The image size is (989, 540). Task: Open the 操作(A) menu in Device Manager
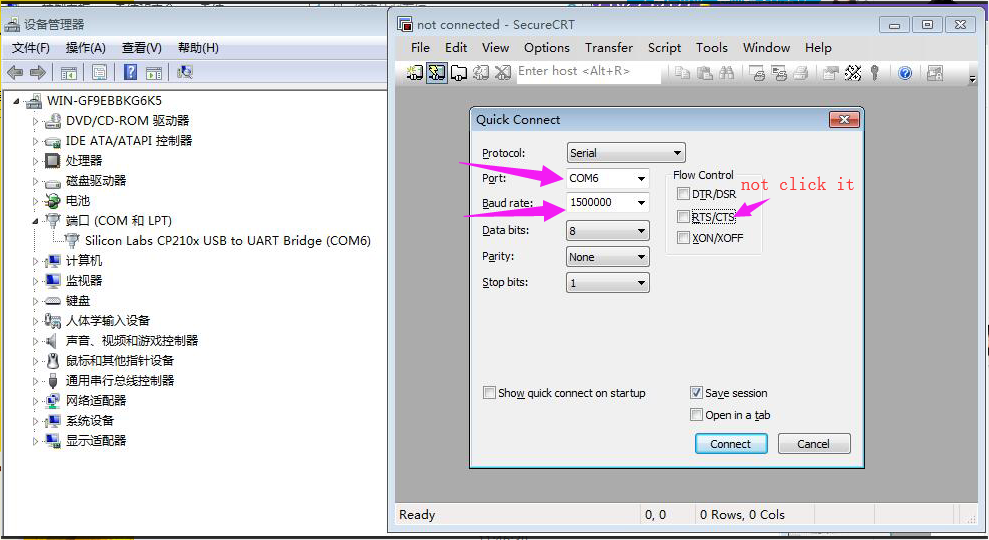click(86, 48)
